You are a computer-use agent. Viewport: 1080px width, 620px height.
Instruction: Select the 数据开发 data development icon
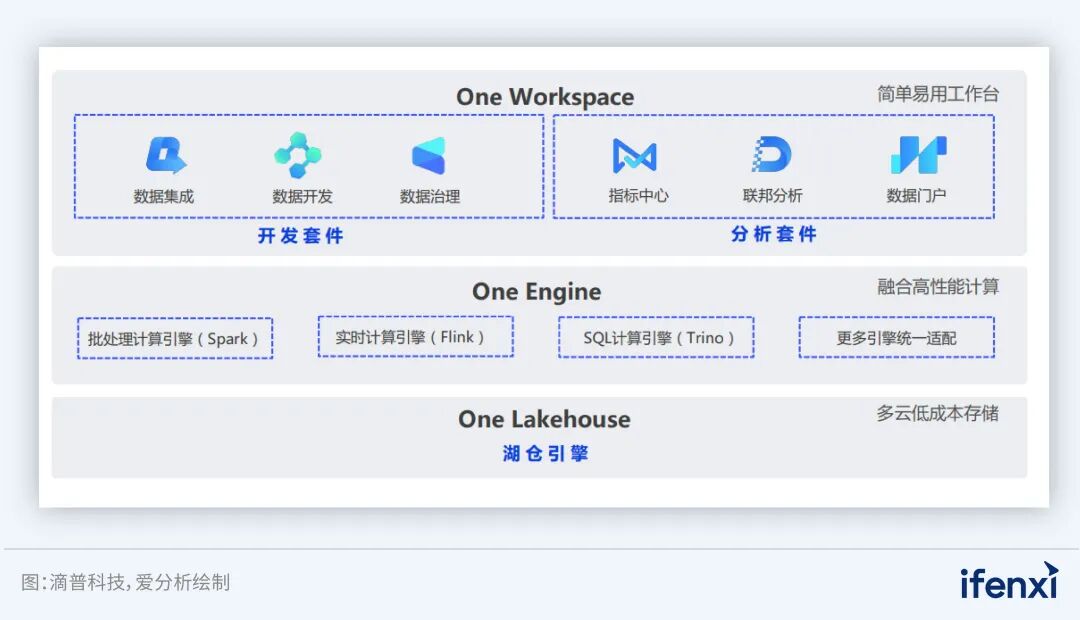tap(298, 155)
